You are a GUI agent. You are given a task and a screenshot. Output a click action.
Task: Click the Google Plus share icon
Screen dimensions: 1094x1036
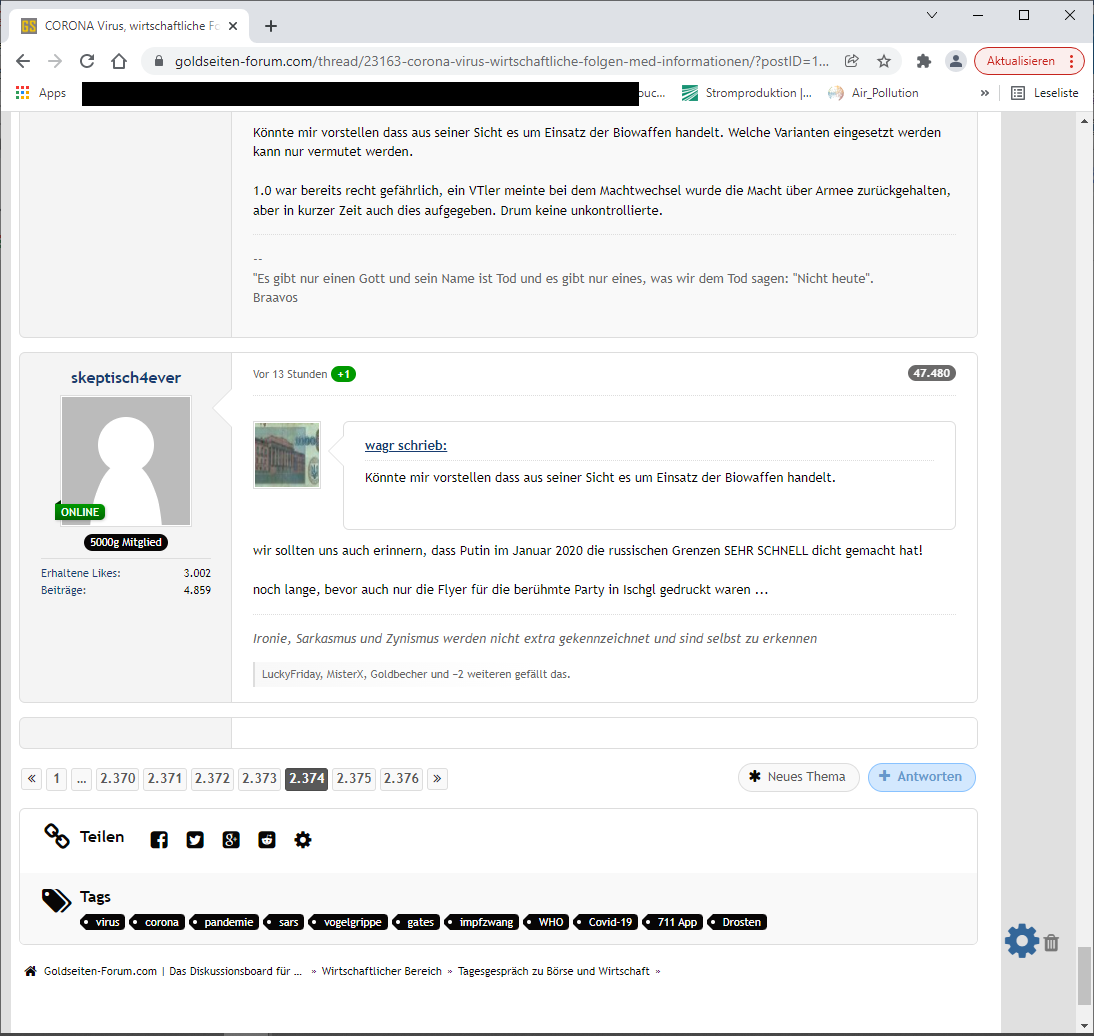click(231, 840)
